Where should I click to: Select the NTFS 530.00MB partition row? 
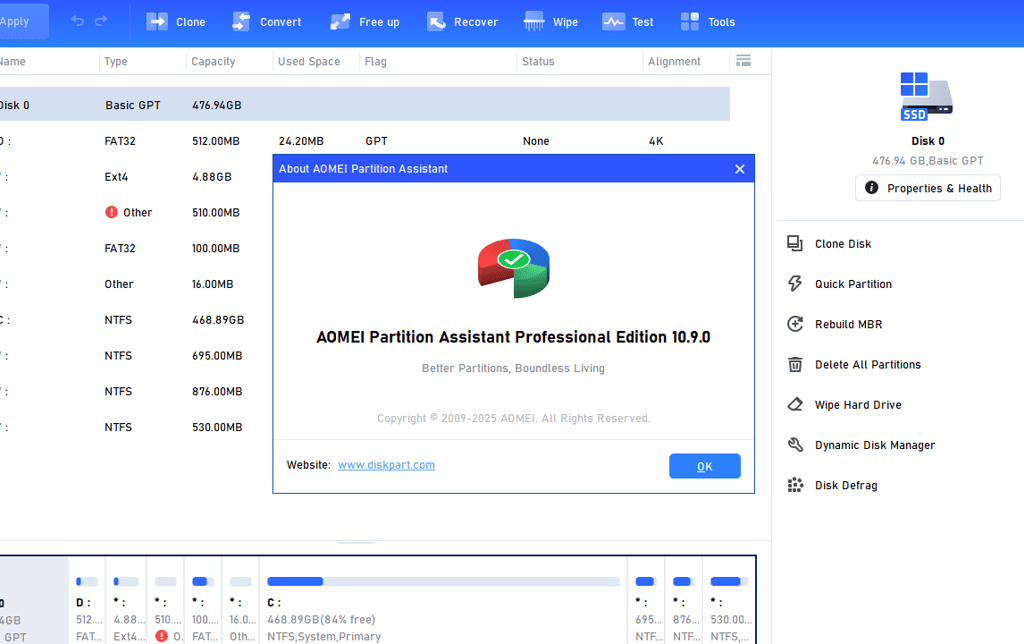point(136,427)
